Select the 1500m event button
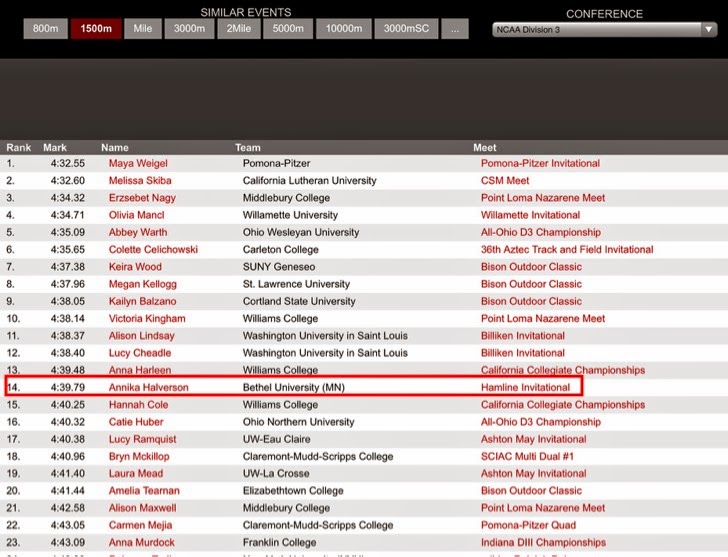The height and width of the screenshot is (557, 728). click(96, 29)
